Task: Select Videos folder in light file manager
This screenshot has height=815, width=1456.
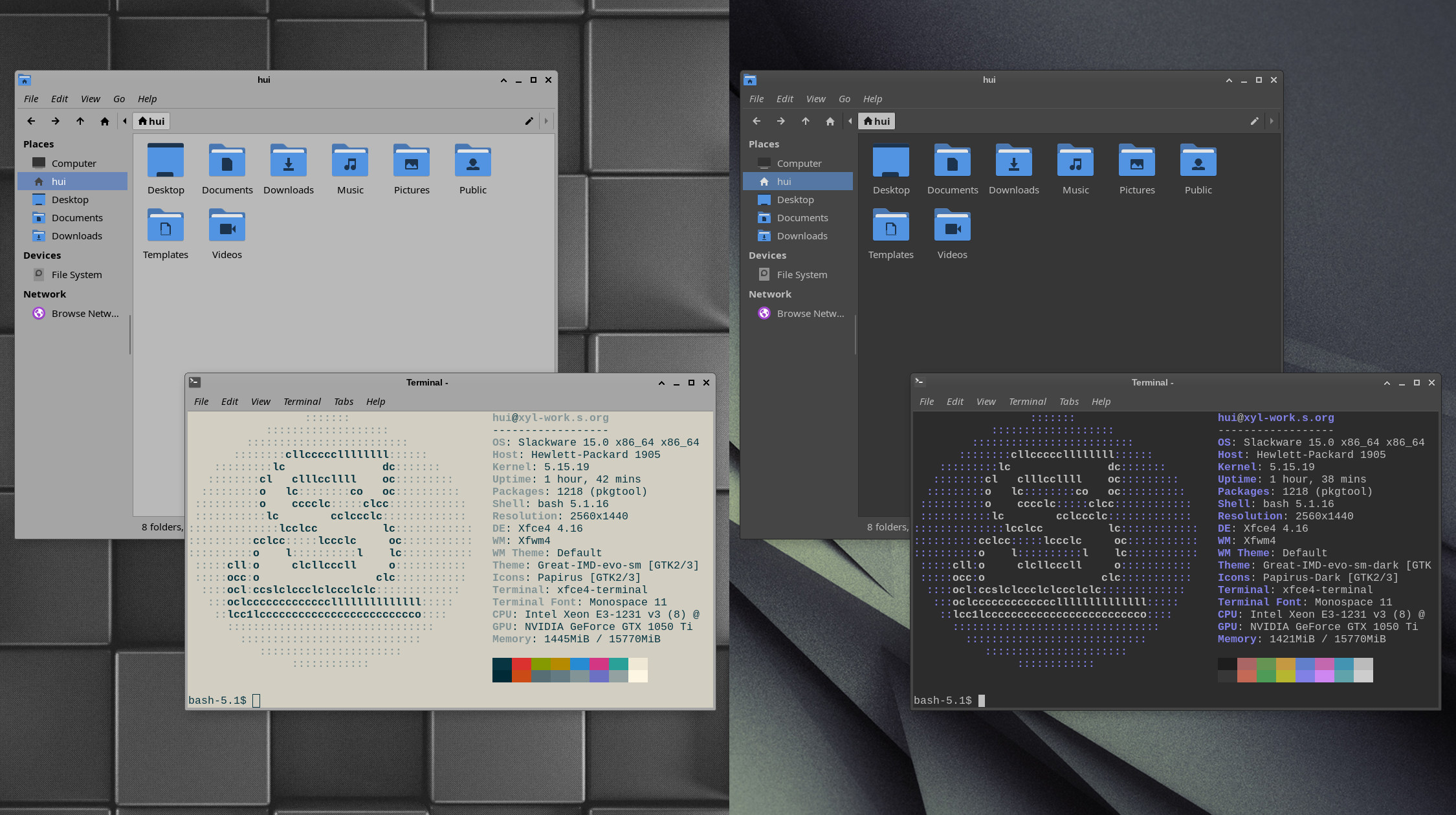Action: point(227,234)
